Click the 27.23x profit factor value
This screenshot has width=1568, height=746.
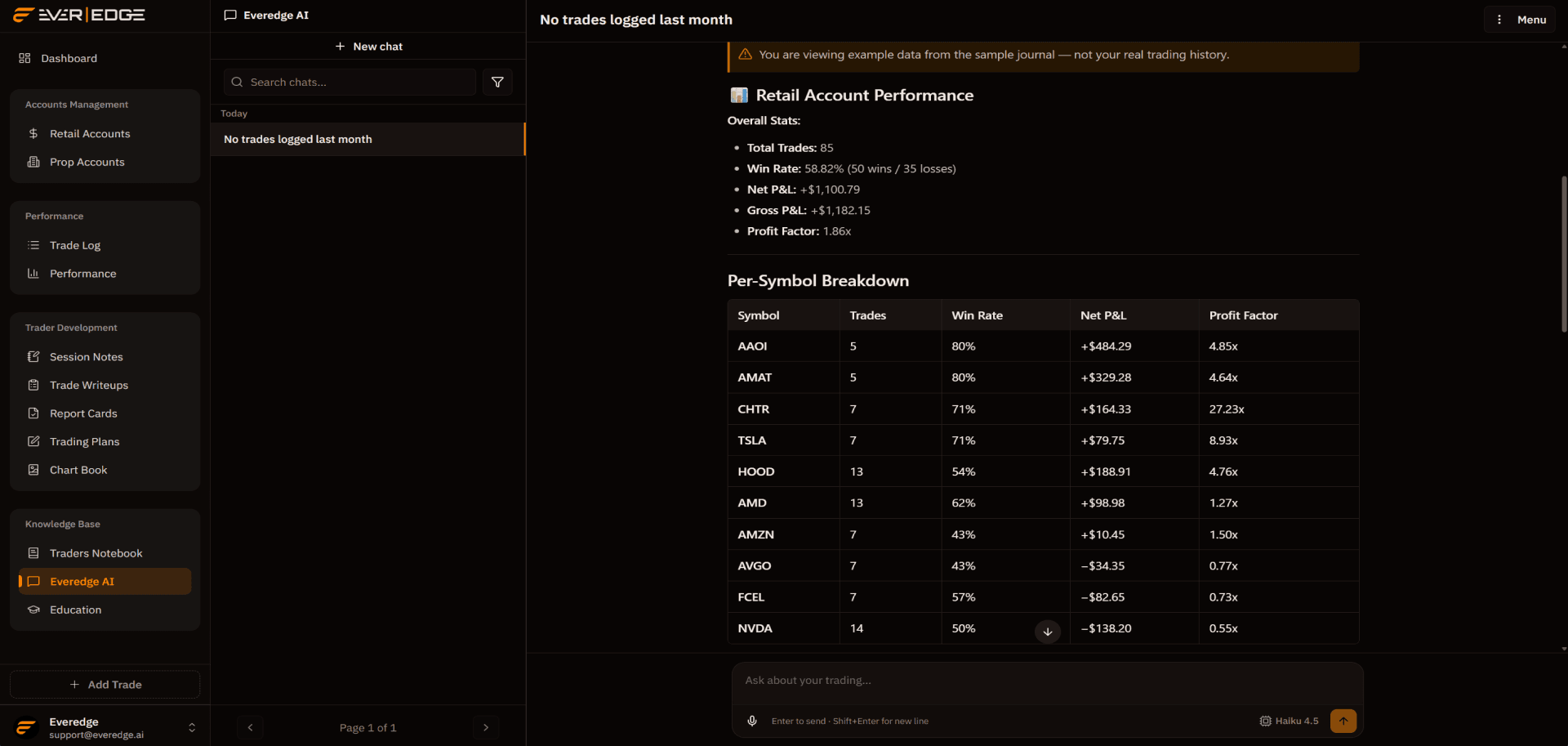point(1227,409)
